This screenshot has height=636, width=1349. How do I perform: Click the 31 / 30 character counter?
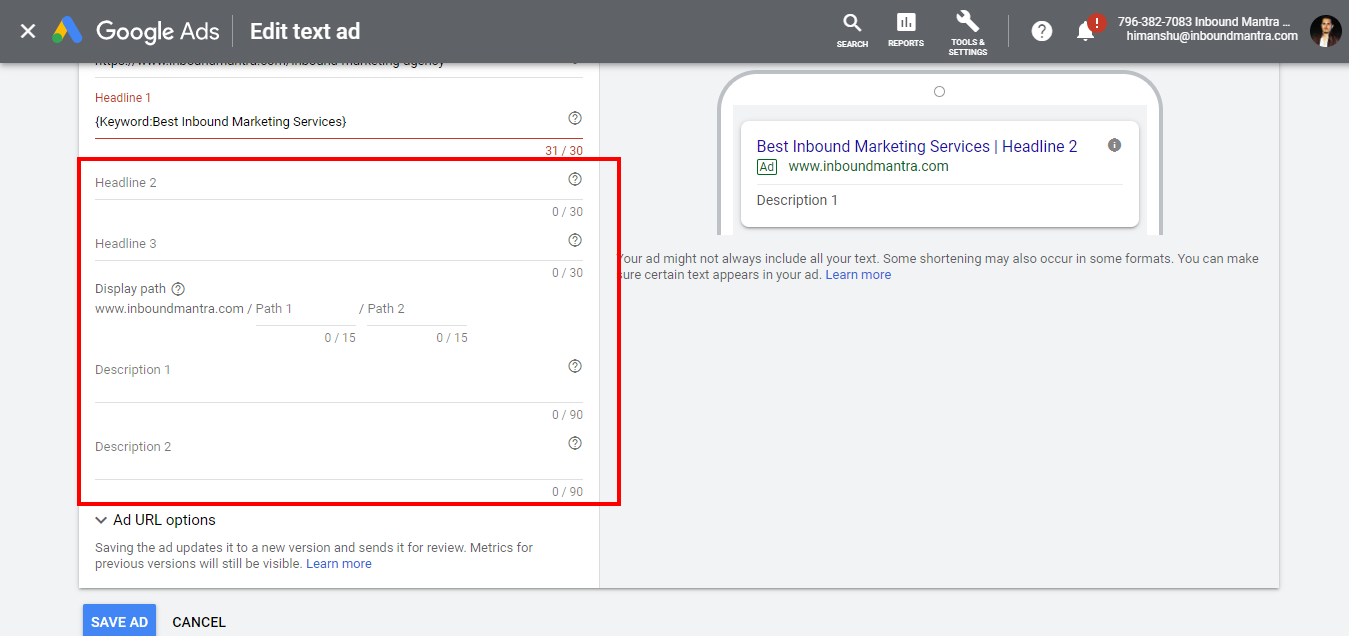564,151
